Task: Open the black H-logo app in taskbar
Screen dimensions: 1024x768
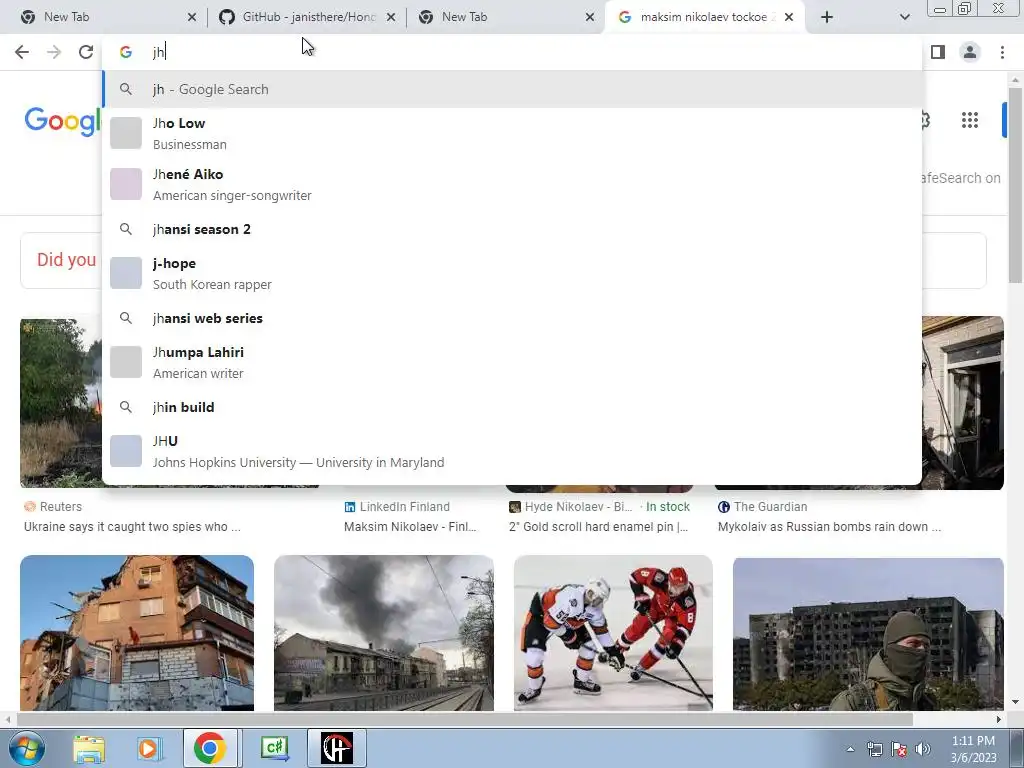Action: coord(337,748)
